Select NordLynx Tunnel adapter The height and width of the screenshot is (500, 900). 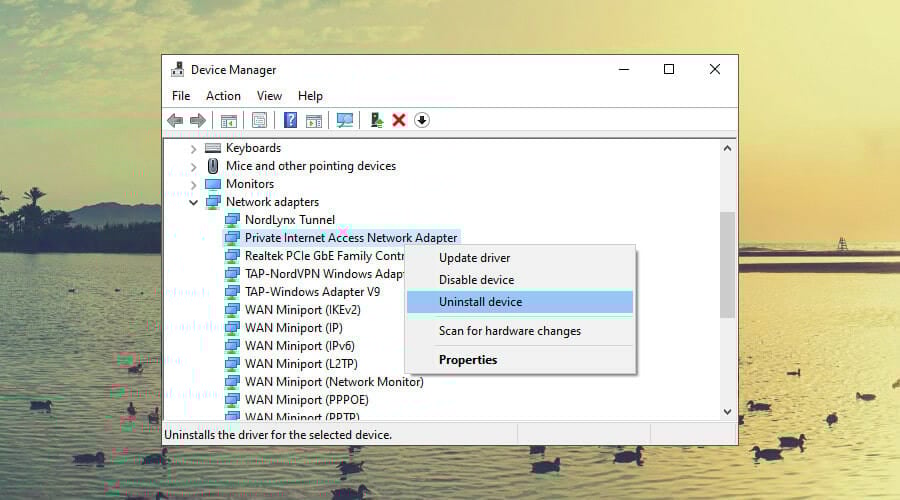(289, 220)
